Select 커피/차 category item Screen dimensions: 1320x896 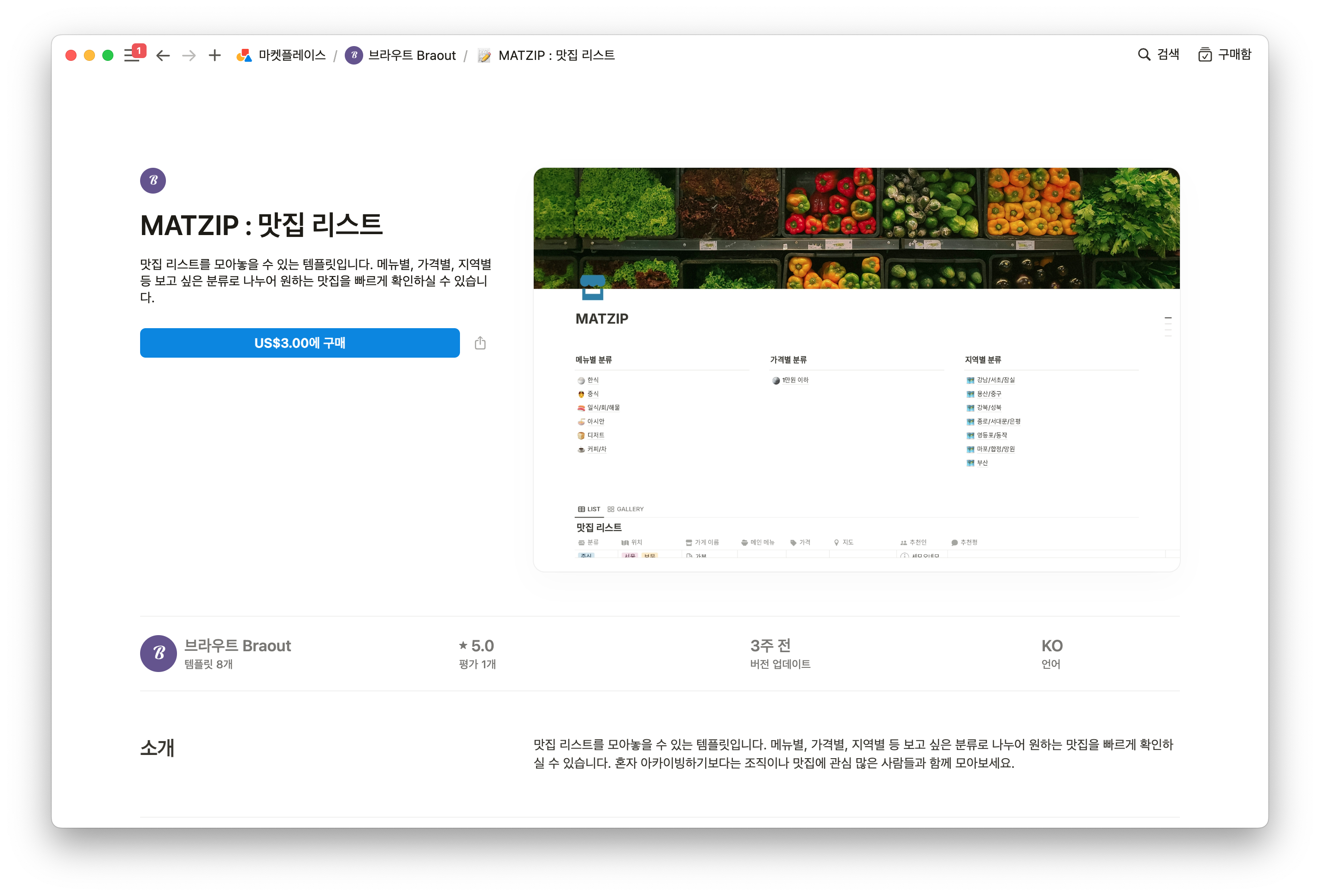(x=592, y=449)
